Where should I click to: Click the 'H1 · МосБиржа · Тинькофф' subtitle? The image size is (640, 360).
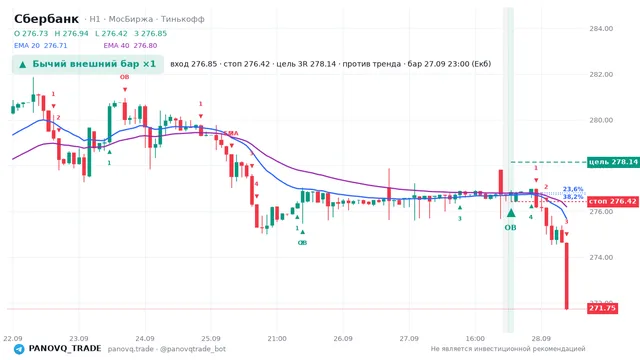[147, 19]
